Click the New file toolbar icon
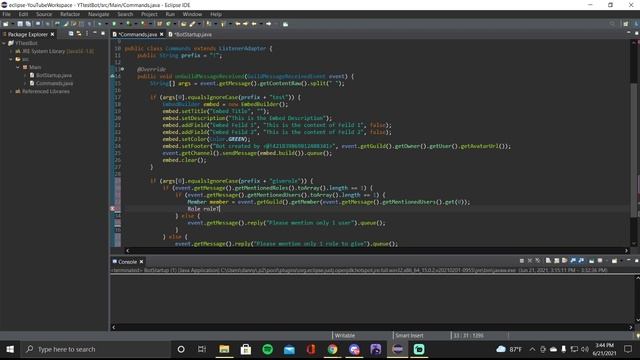Viewport: 640px width, 360px height. 5,24
